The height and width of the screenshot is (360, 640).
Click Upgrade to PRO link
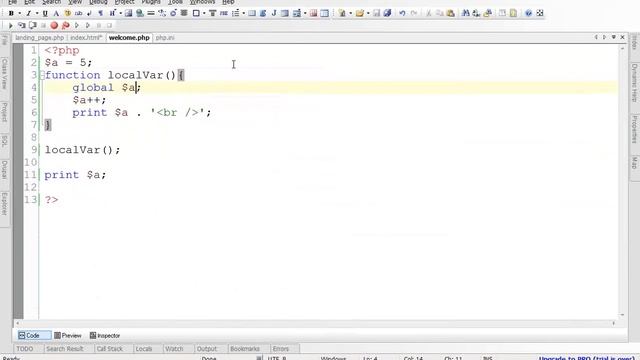587,358
